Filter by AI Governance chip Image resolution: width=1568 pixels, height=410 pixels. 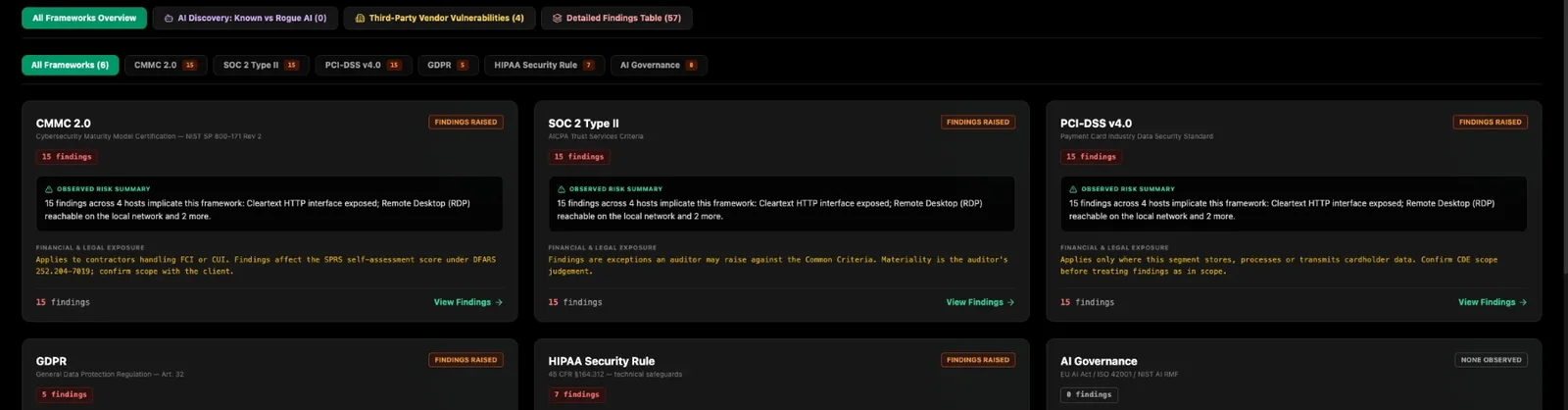click(659, 65)
